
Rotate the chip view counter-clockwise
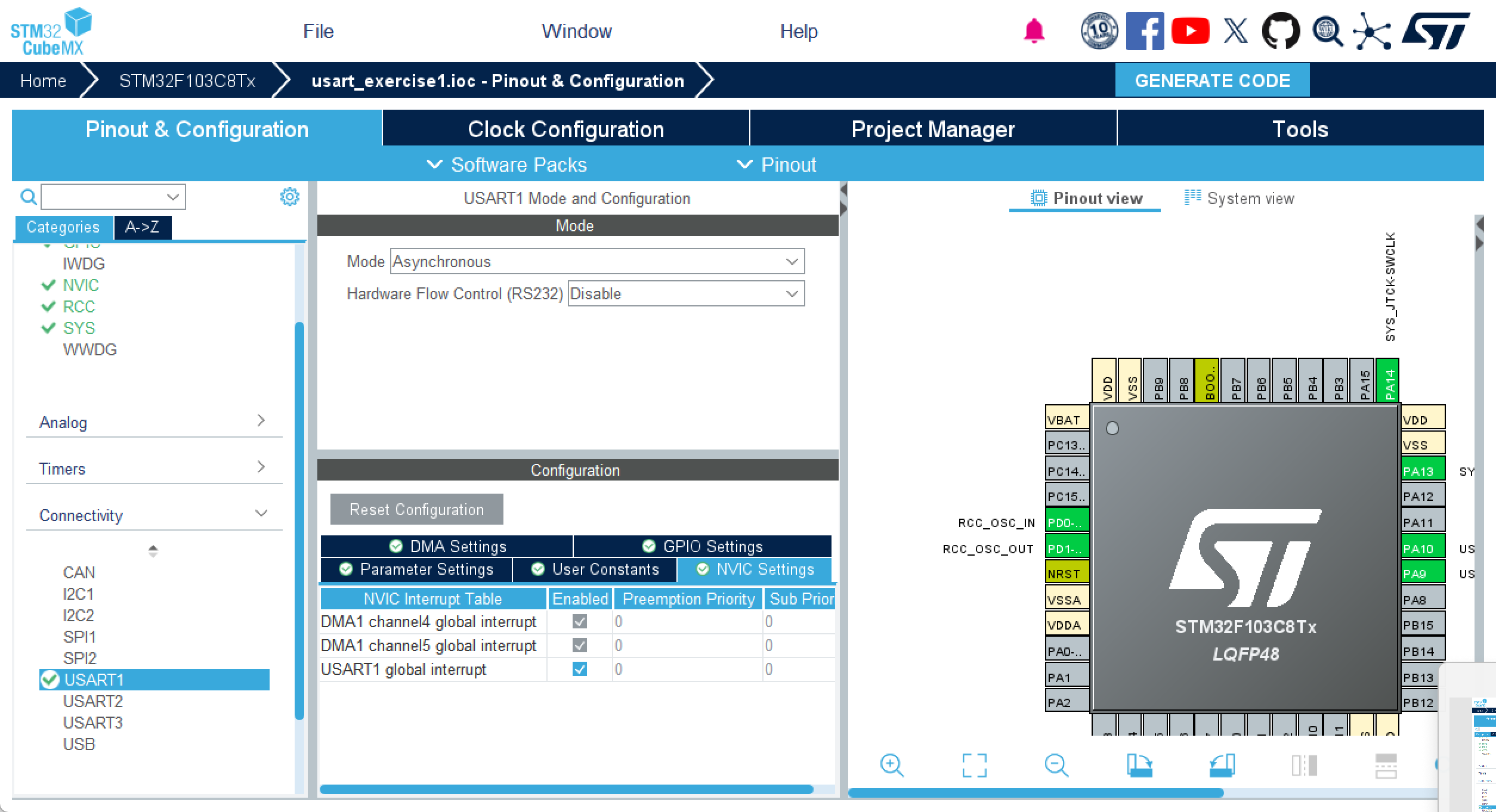(x=1222, y=765)
